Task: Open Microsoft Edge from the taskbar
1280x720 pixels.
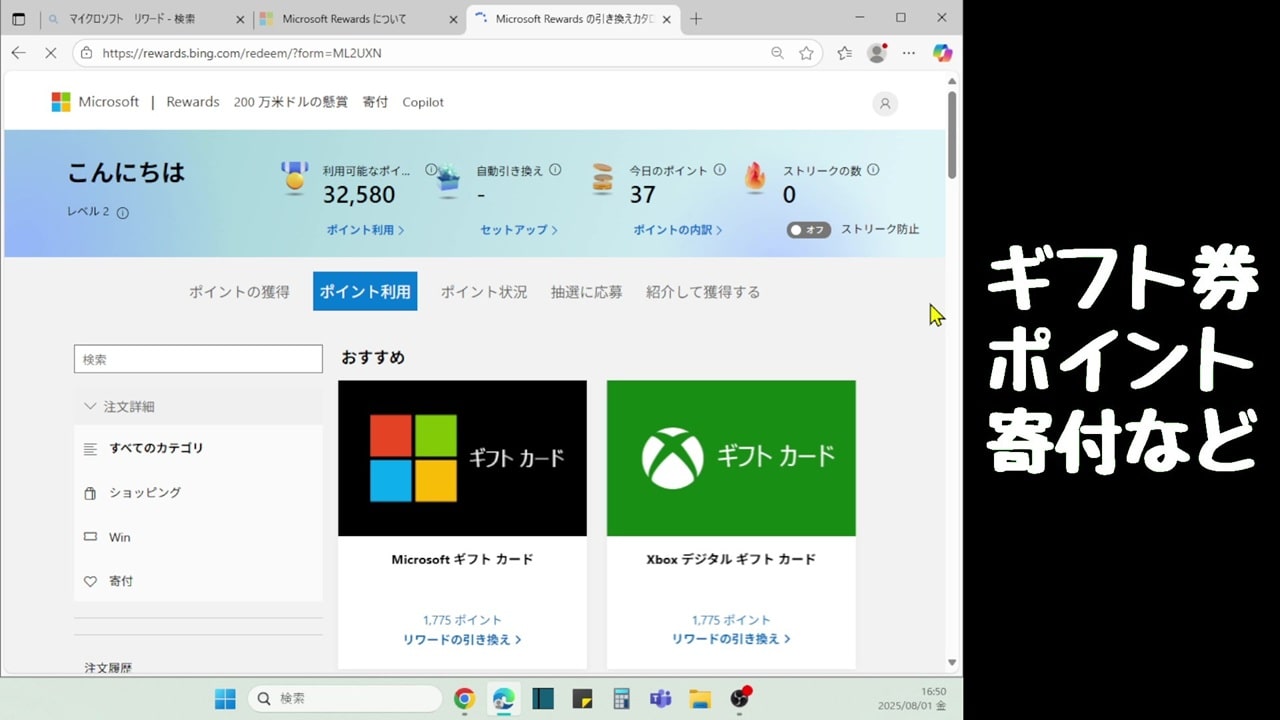Action: [503, 698]
